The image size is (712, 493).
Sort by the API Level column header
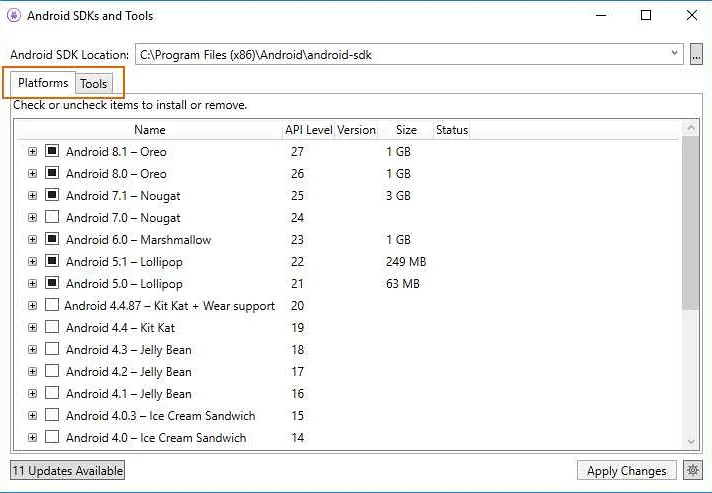click(309, 130)
